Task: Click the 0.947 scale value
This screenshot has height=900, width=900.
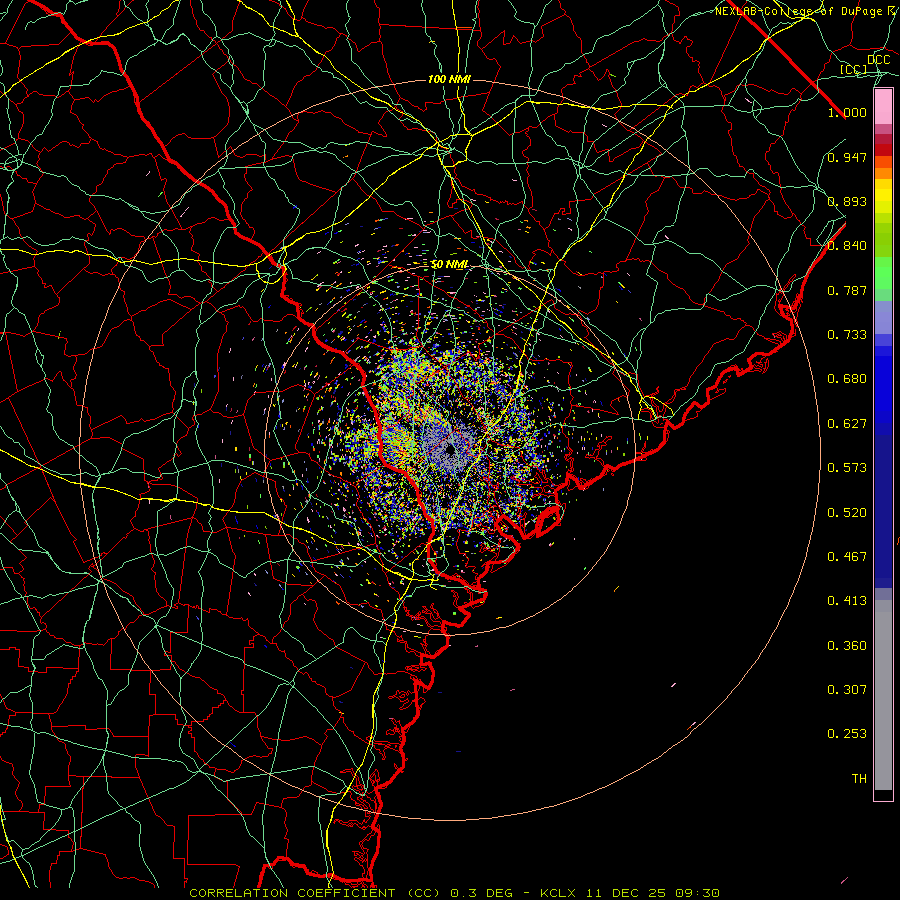Action: [x=847, y=157]
